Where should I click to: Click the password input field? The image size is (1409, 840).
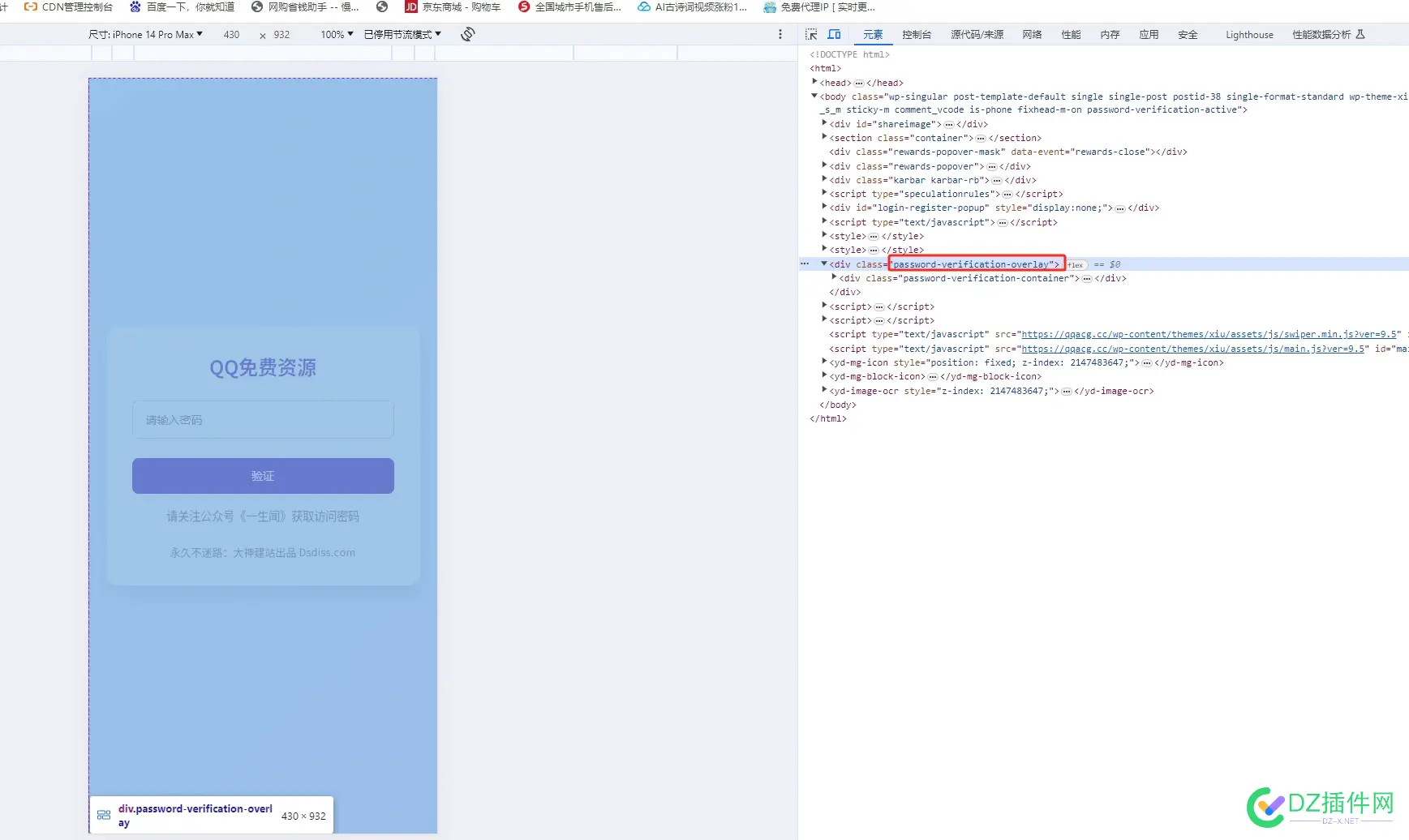[x=263, y=419]
